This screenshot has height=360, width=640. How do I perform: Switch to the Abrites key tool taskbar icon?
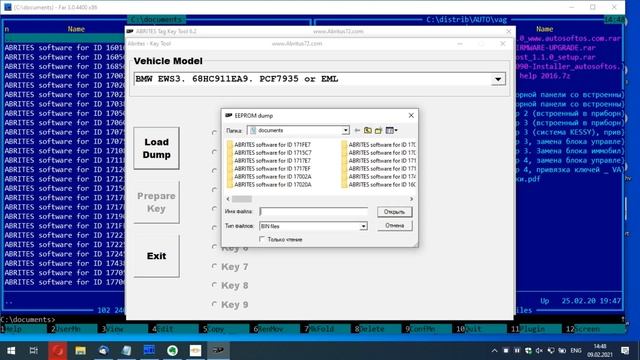tap(218, 351)
